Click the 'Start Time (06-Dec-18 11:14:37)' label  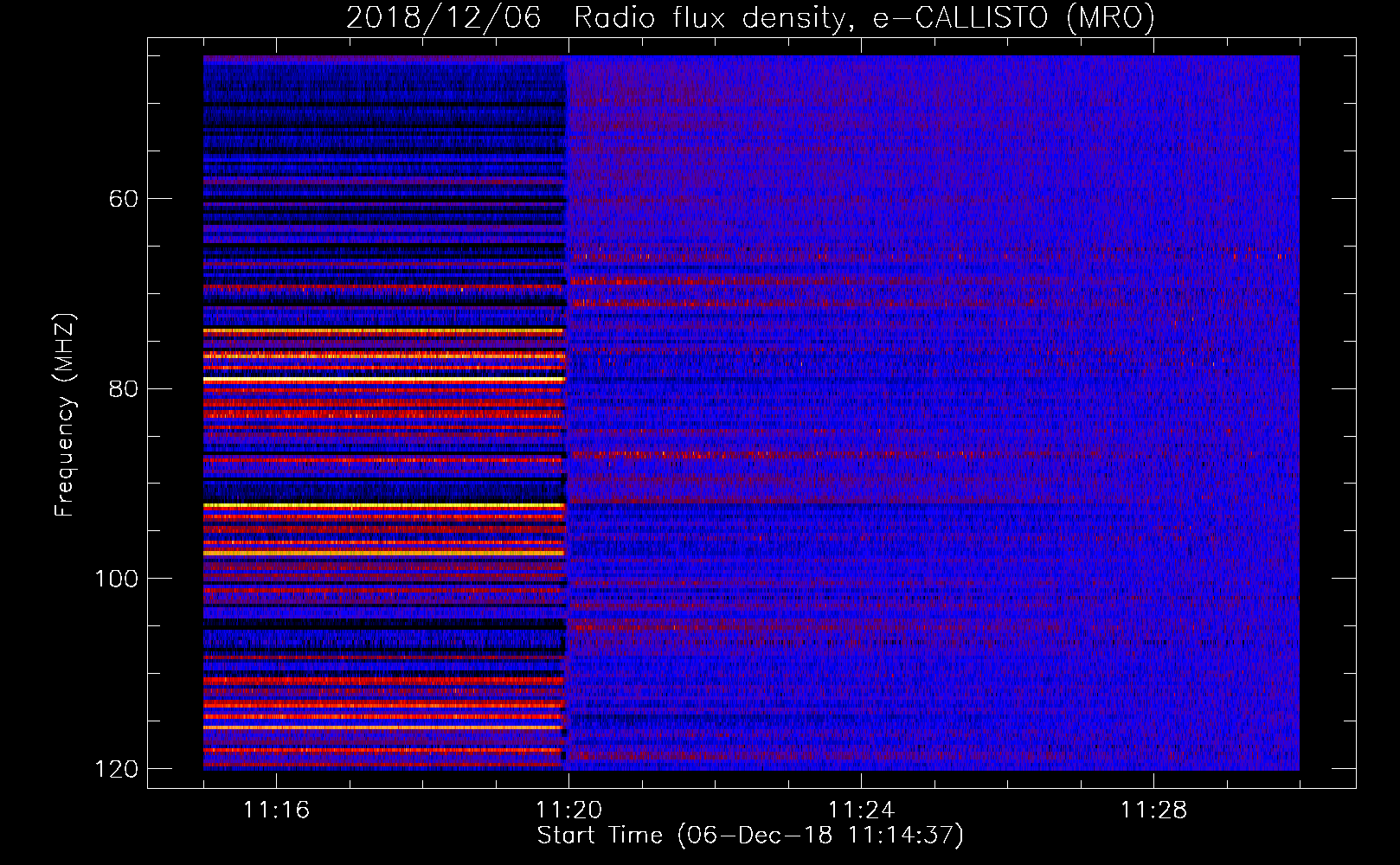coord(750,836)
